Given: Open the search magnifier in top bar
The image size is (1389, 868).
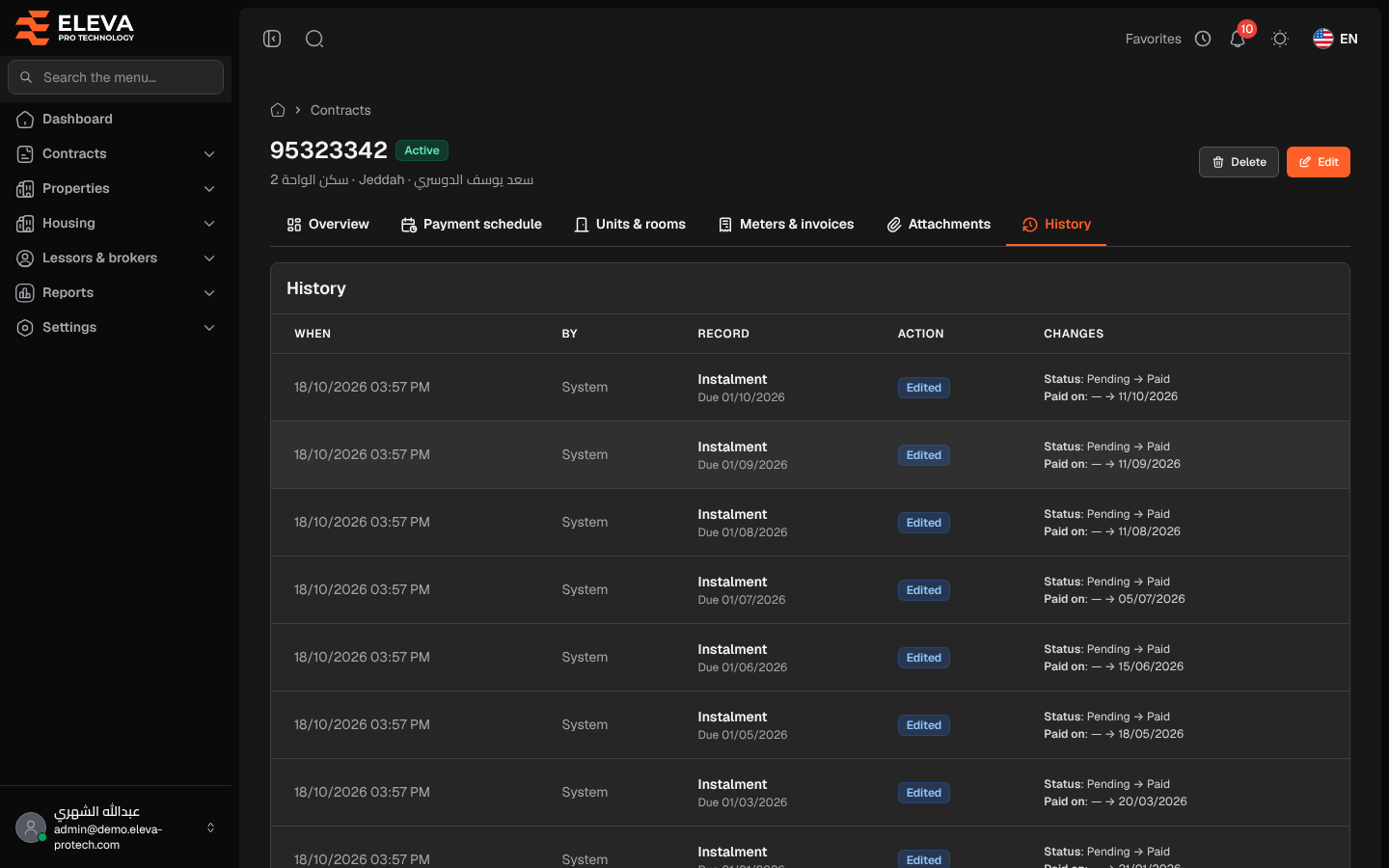Looking at the screenshot, I should pyautogui.click(x=314, y=39).
